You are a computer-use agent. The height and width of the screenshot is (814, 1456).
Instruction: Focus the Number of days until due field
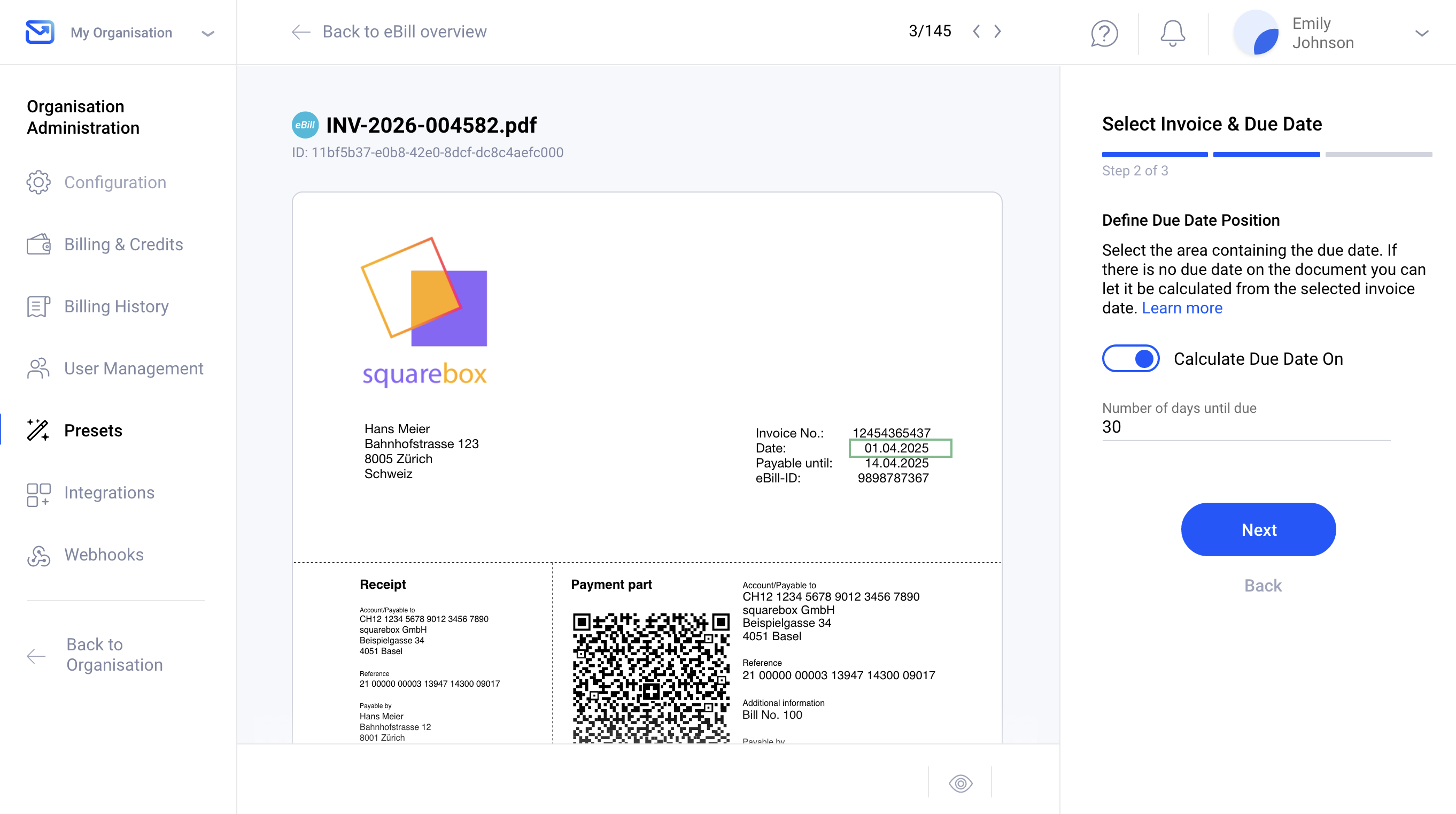pyautogui.click(x=1246, y=426)
